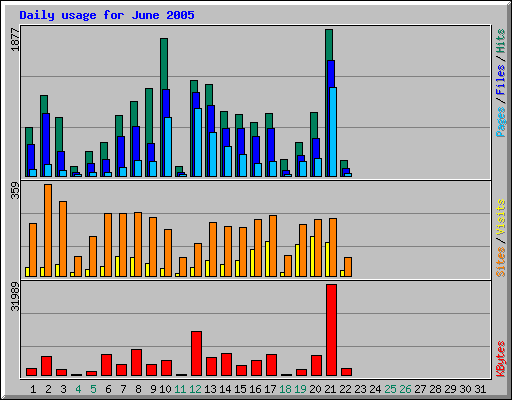Click the Visits legend label

500,218
